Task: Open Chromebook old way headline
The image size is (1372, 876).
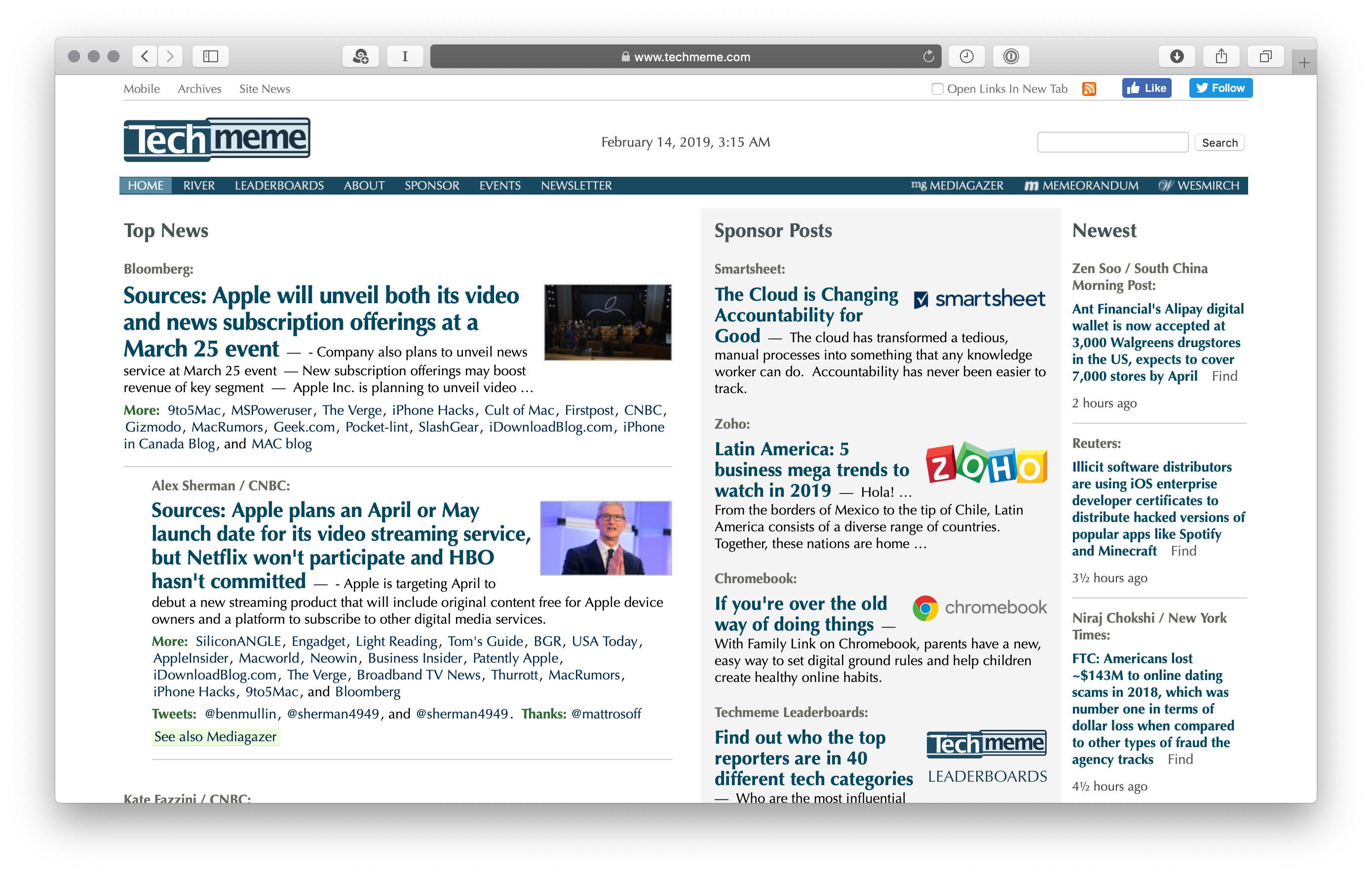Action: (x=800, y=613)
